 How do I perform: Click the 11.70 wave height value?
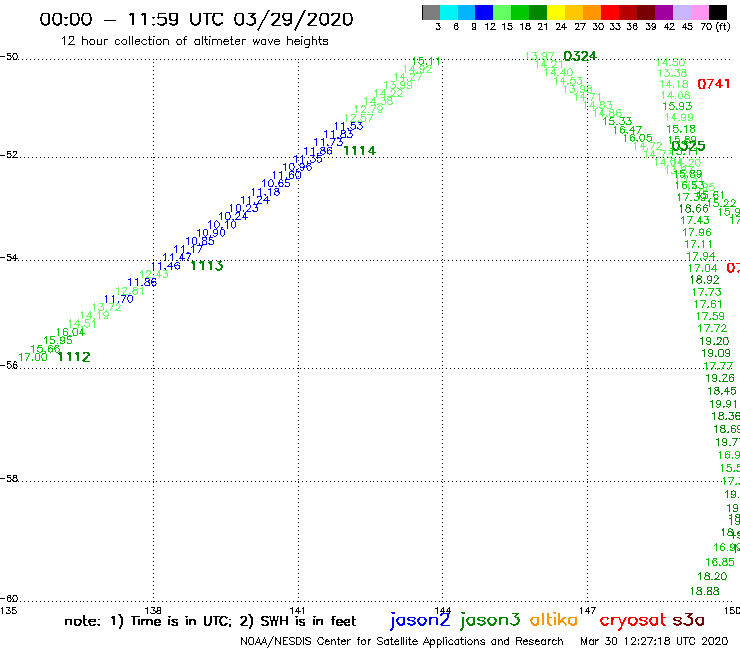118,299
